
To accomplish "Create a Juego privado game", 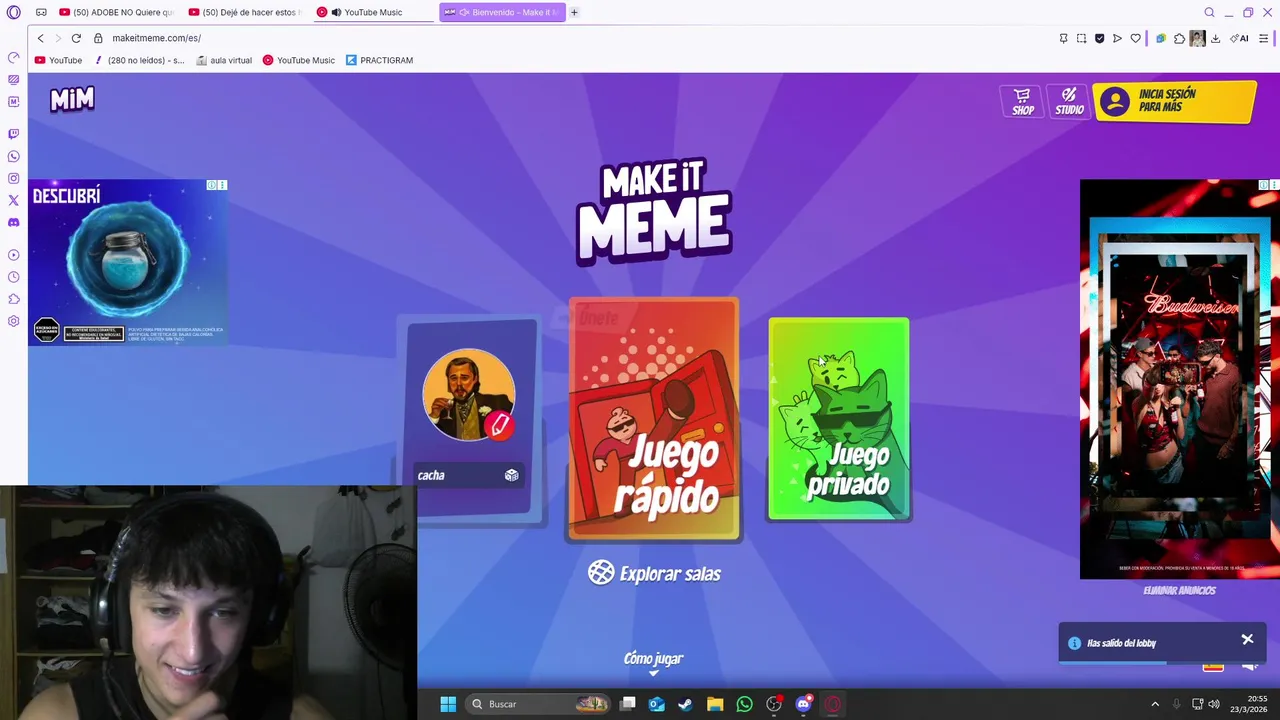I will point(839,419).
